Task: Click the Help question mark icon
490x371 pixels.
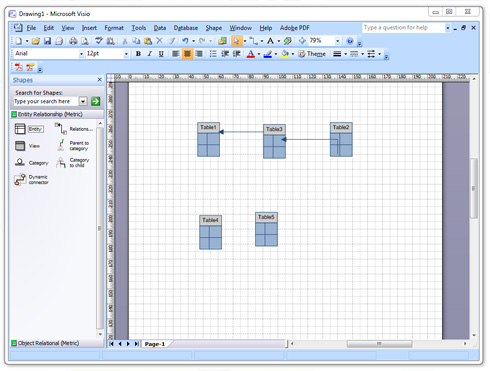Action: click(x=350, y=41)
